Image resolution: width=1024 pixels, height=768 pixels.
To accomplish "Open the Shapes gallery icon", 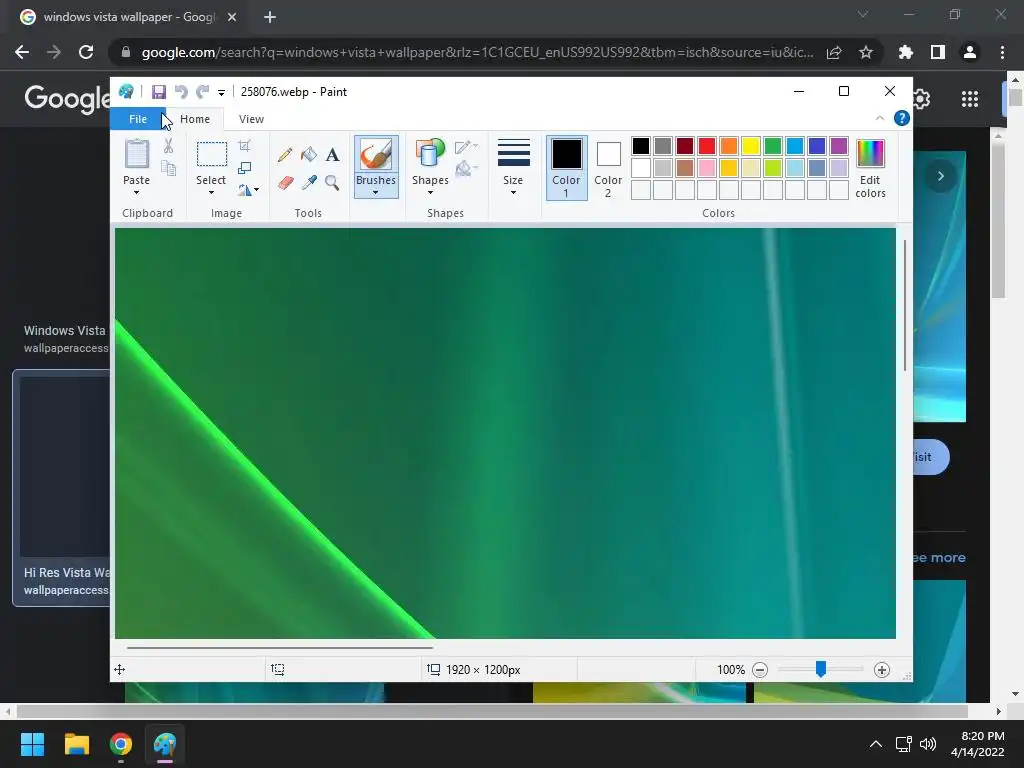I will click(x=430, y=154).
